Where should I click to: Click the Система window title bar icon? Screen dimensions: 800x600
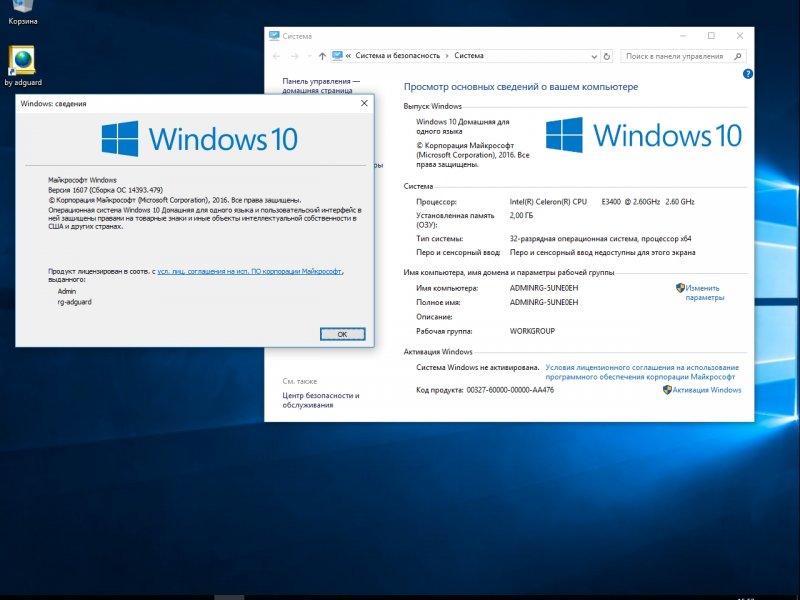[274, 36]
